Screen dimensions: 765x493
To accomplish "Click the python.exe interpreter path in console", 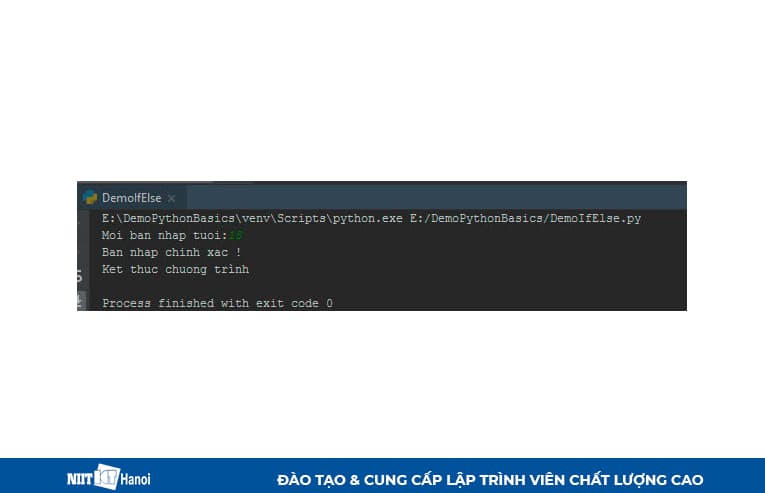I will point(252,218).
